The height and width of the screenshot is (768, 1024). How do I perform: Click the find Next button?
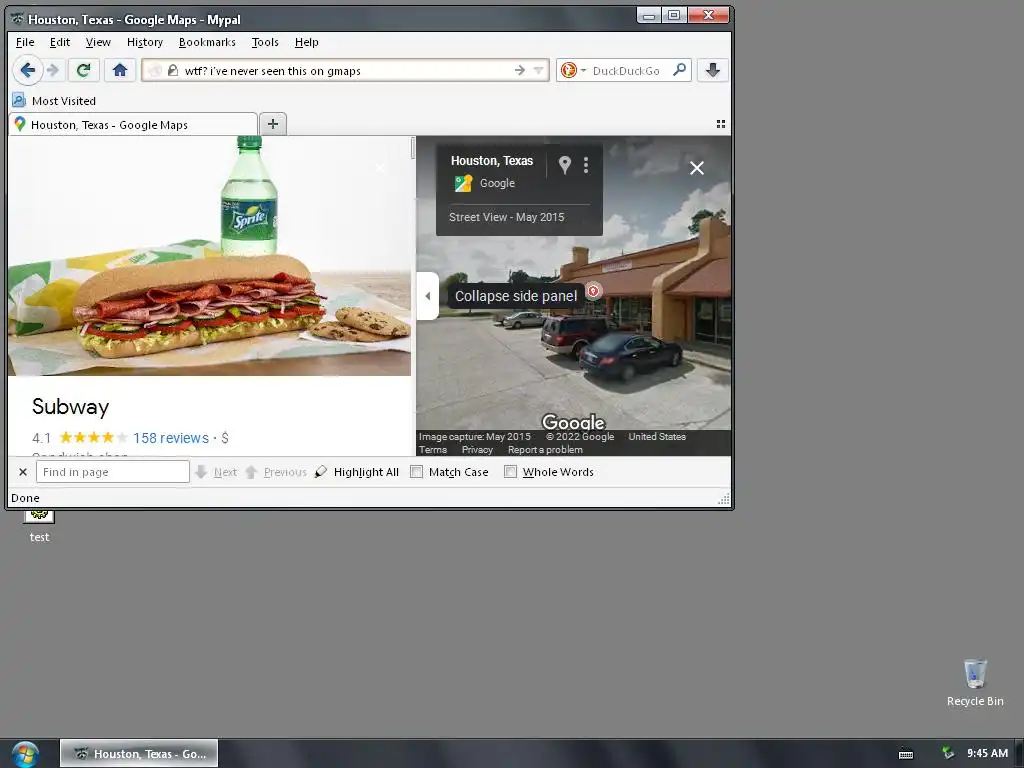(217, 472)
